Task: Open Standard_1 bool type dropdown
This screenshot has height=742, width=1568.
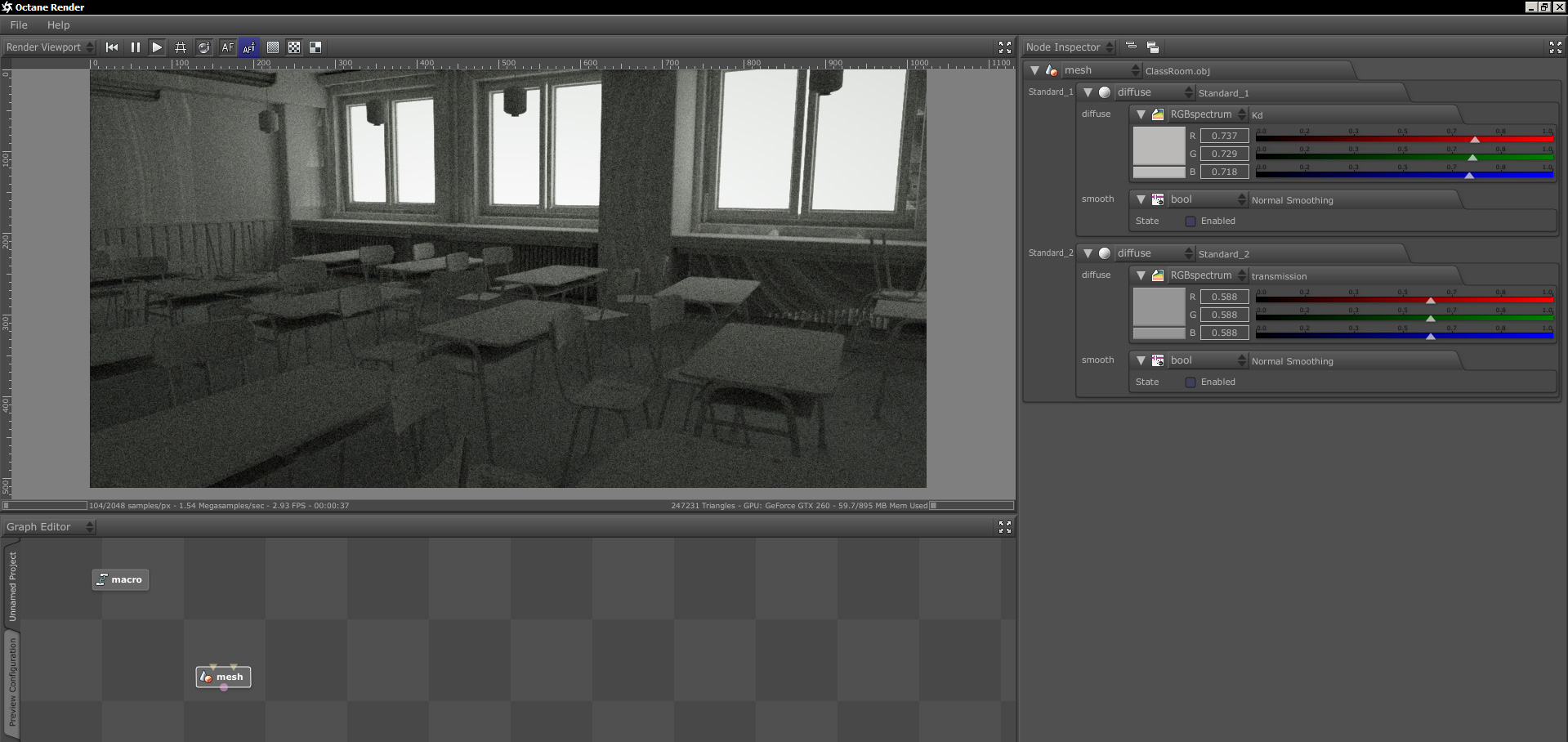Action: pos(1208,199)
